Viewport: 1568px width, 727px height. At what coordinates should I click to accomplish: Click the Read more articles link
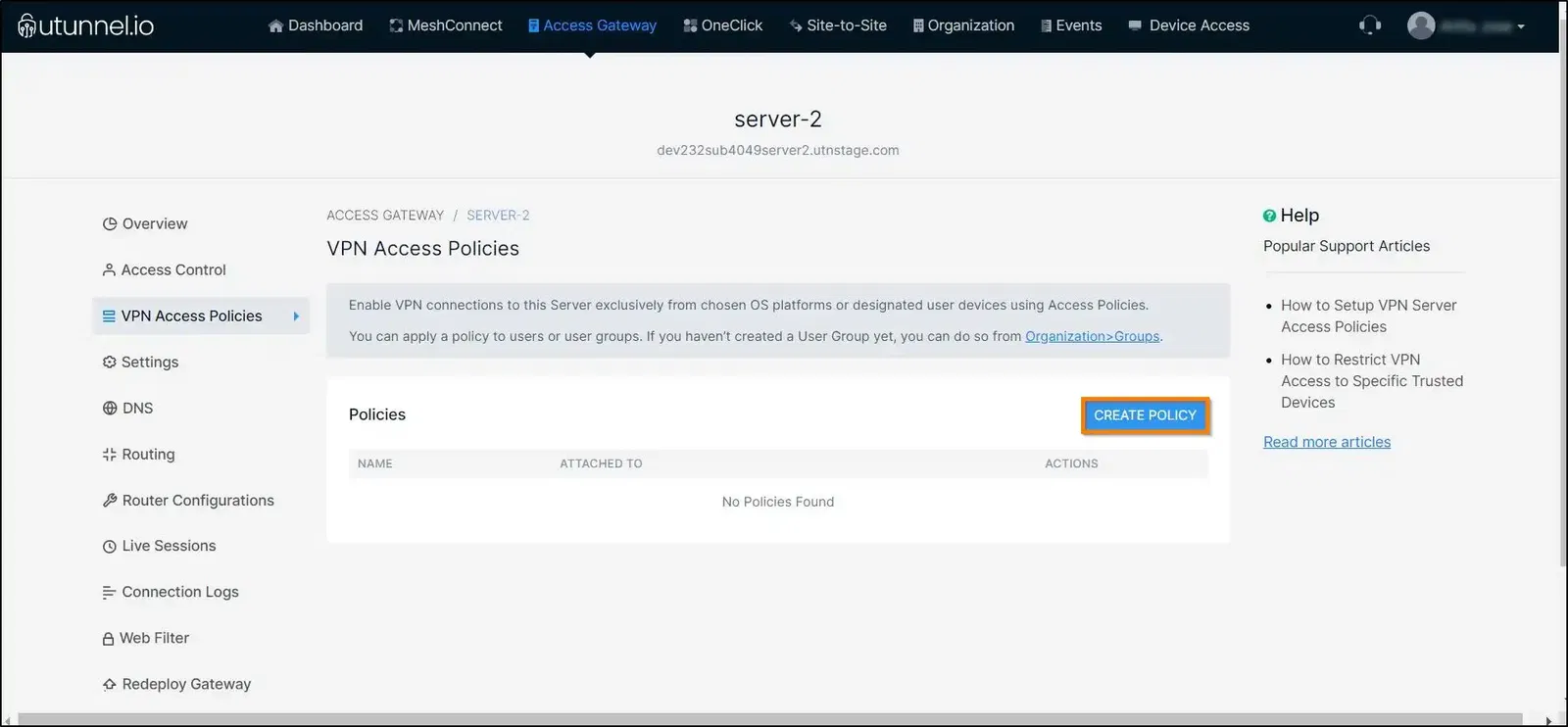[1327, 442]
